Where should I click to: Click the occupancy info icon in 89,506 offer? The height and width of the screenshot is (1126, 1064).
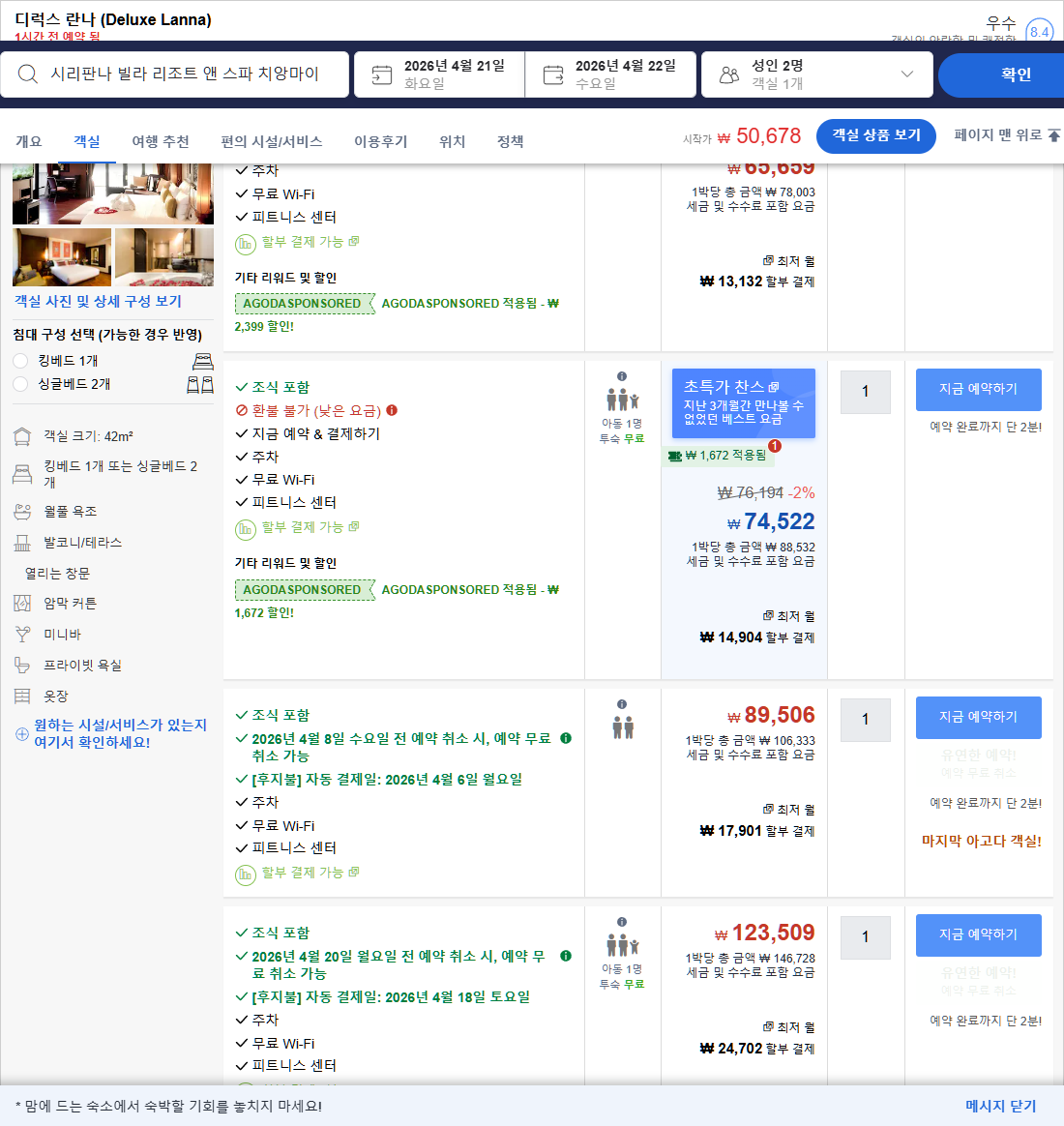tap(622, 704)
